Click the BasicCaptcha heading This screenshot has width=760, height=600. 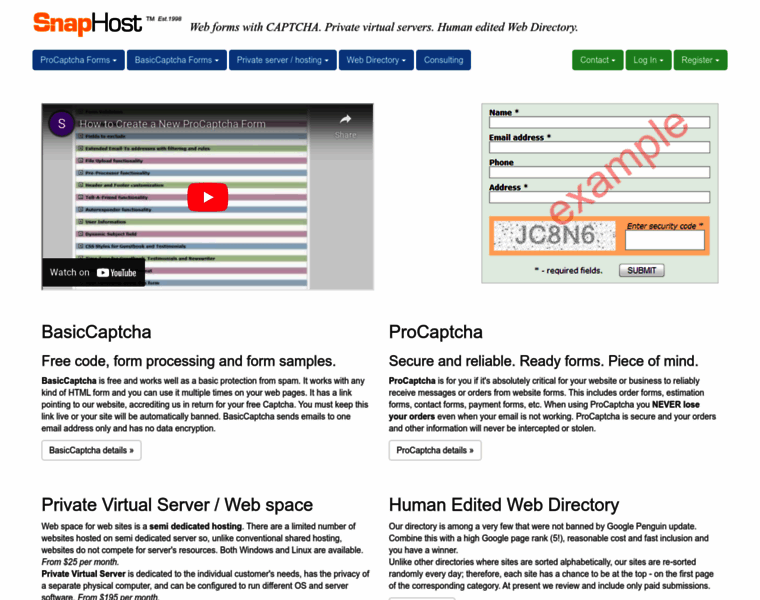(x=96, y=332)
